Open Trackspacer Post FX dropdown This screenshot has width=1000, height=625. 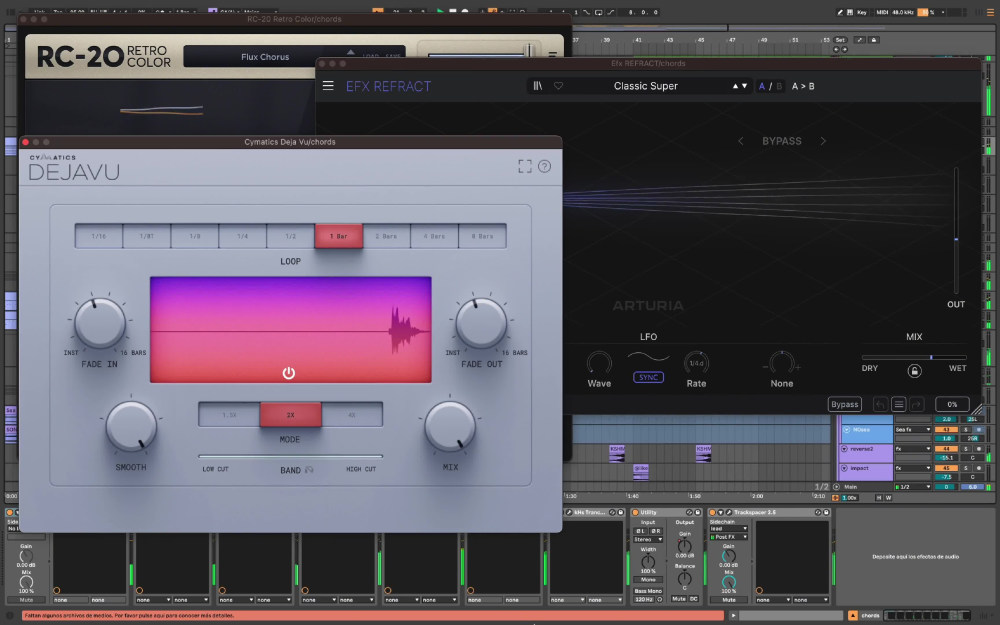point(728,537)
